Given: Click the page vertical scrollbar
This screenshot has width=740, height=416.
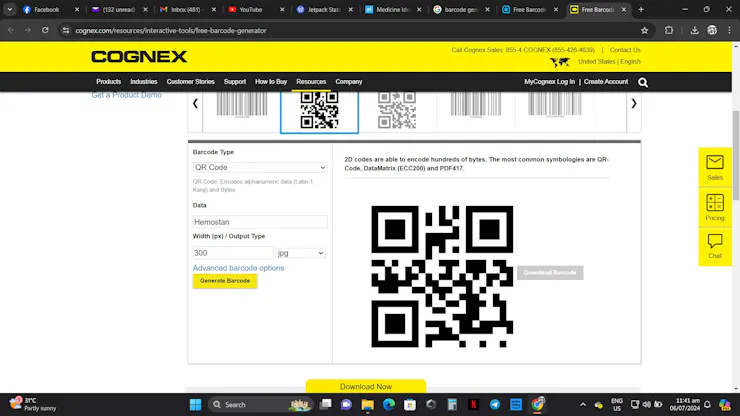Looking at the screenshot, I should click(736, 156).
